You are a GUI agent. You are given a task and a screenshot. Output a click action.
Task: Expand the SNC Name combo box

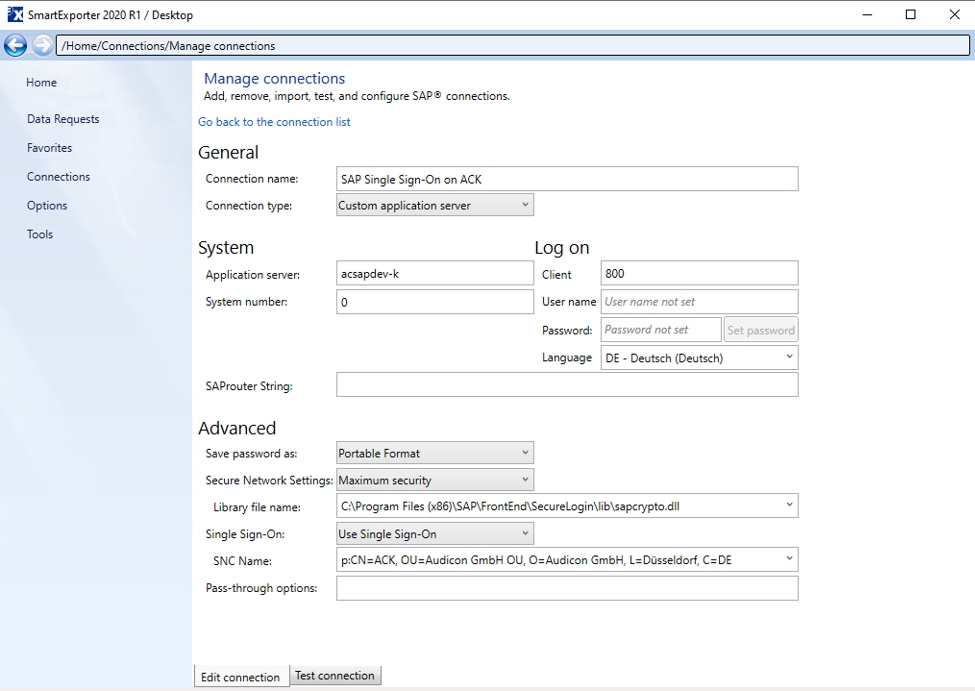click(789, 560)
